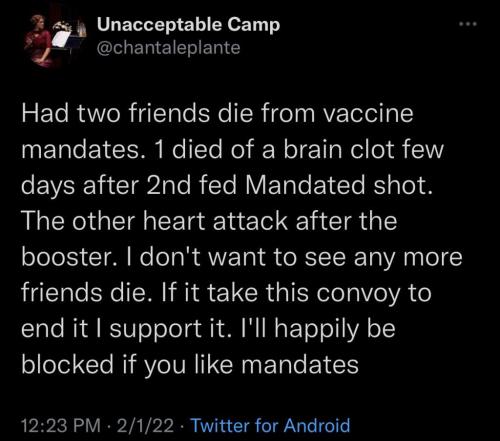
Task: Click the phrase '2nd fed Mandated shot'
Action: [287, 185]
